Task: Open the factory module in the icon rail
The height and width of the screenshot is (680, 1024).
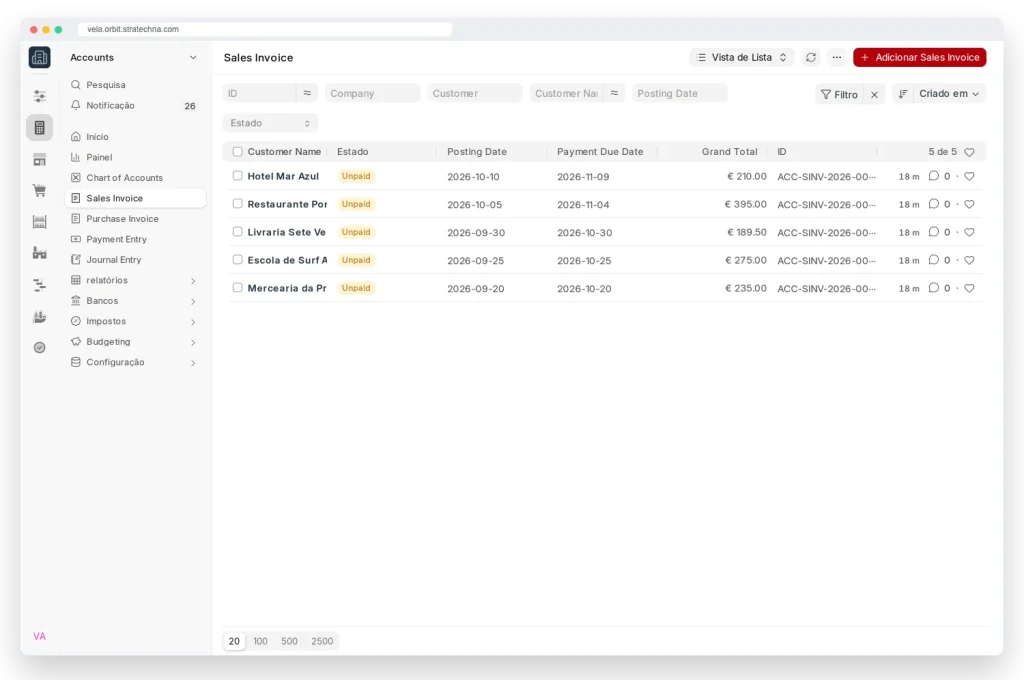Action: click(x=39, y=253)
